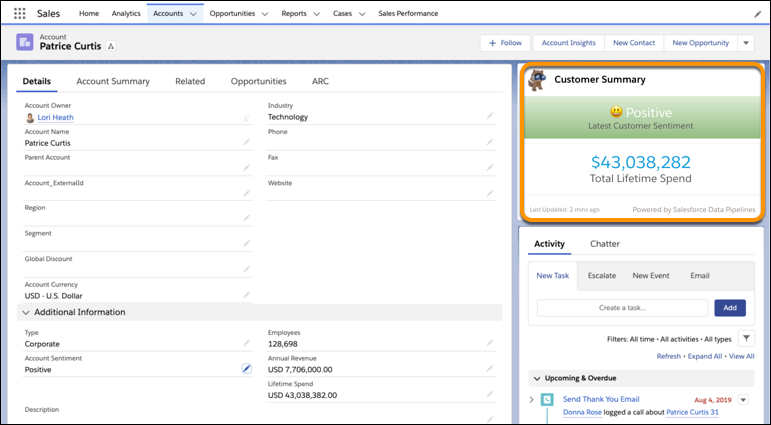The image size is (771, 425).
Task: Select the Escalate activity tab
Action: [602, 275]
